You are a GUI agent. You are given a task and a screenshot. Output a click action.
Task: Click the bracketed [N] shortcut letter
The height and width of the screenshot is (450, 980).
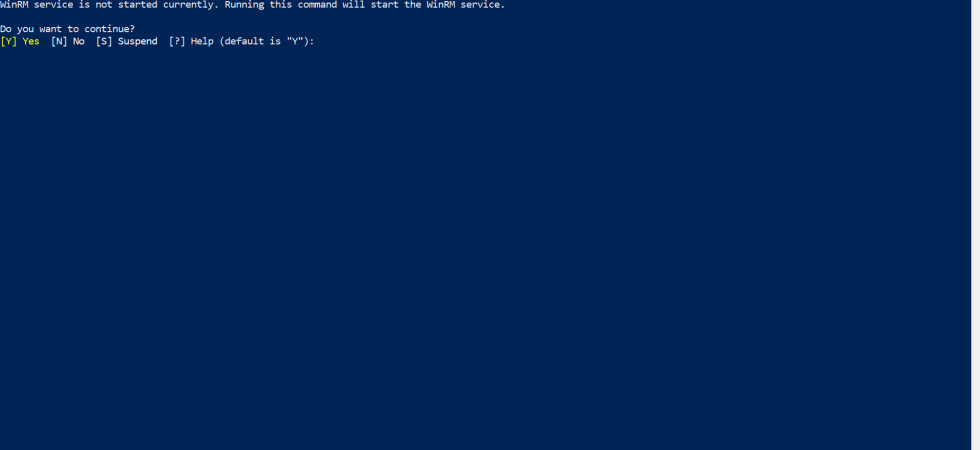pos(59,41)
